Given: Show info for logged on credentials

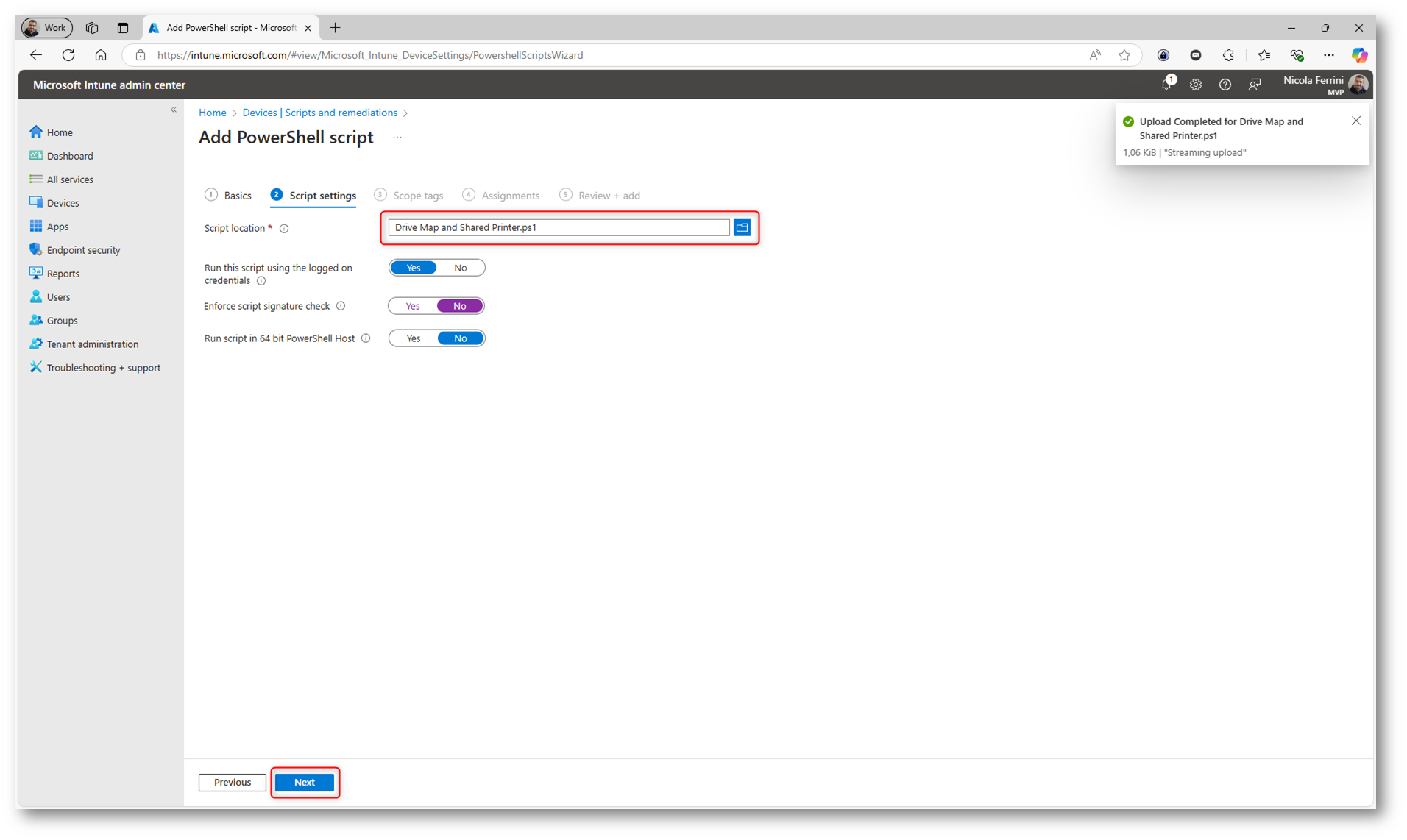Looking at the screenshot, I should click(x=261, y=281).
